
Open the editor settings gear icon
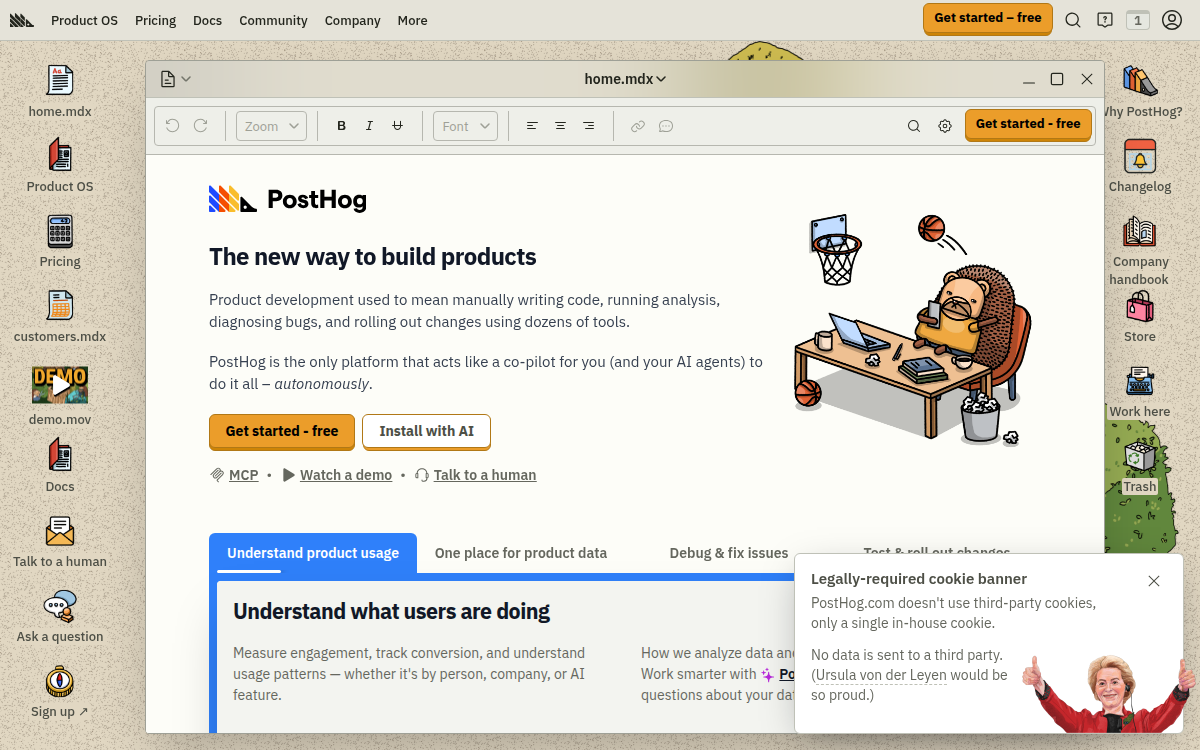coord(945,126)
